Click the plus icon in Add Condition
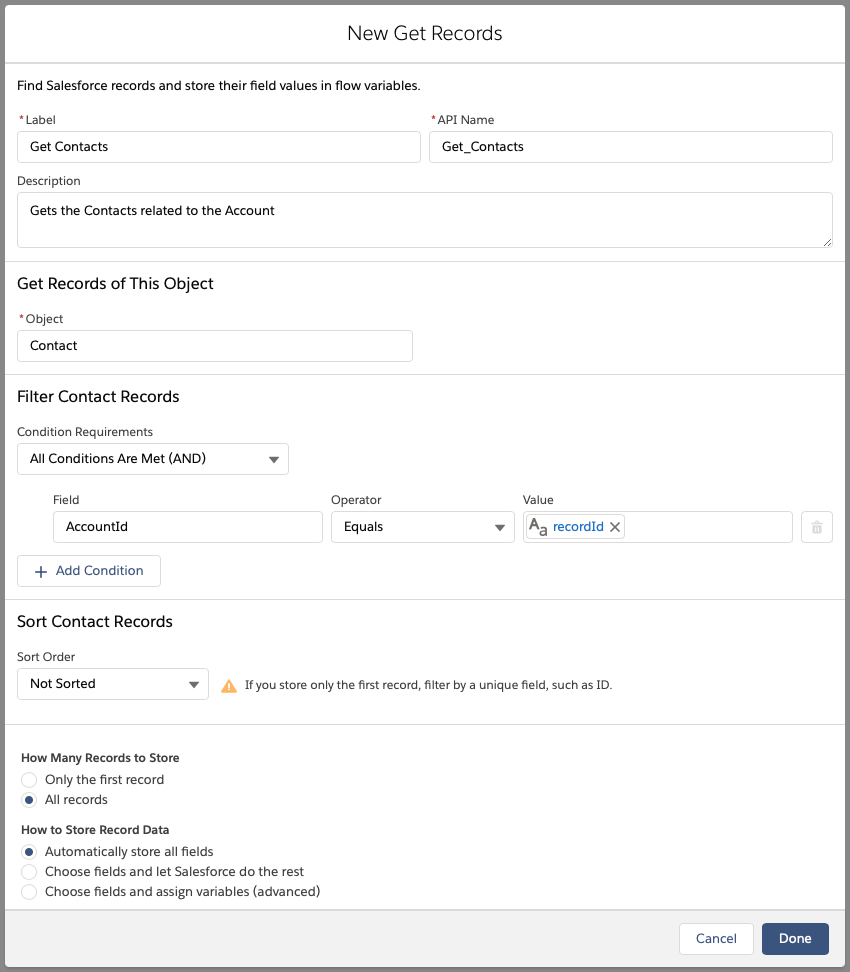The height and width of the screenshot is (972, 850). click(41, 572)
